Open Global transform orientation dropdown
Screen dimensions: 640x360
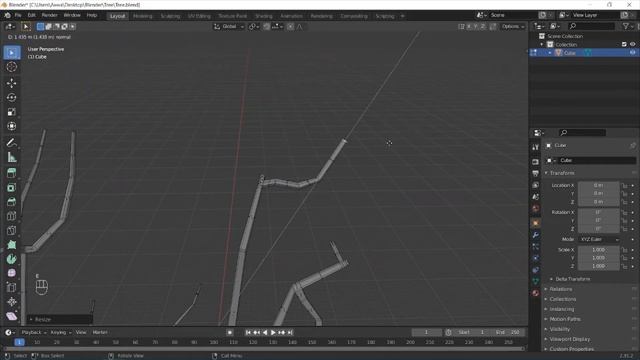229,27
